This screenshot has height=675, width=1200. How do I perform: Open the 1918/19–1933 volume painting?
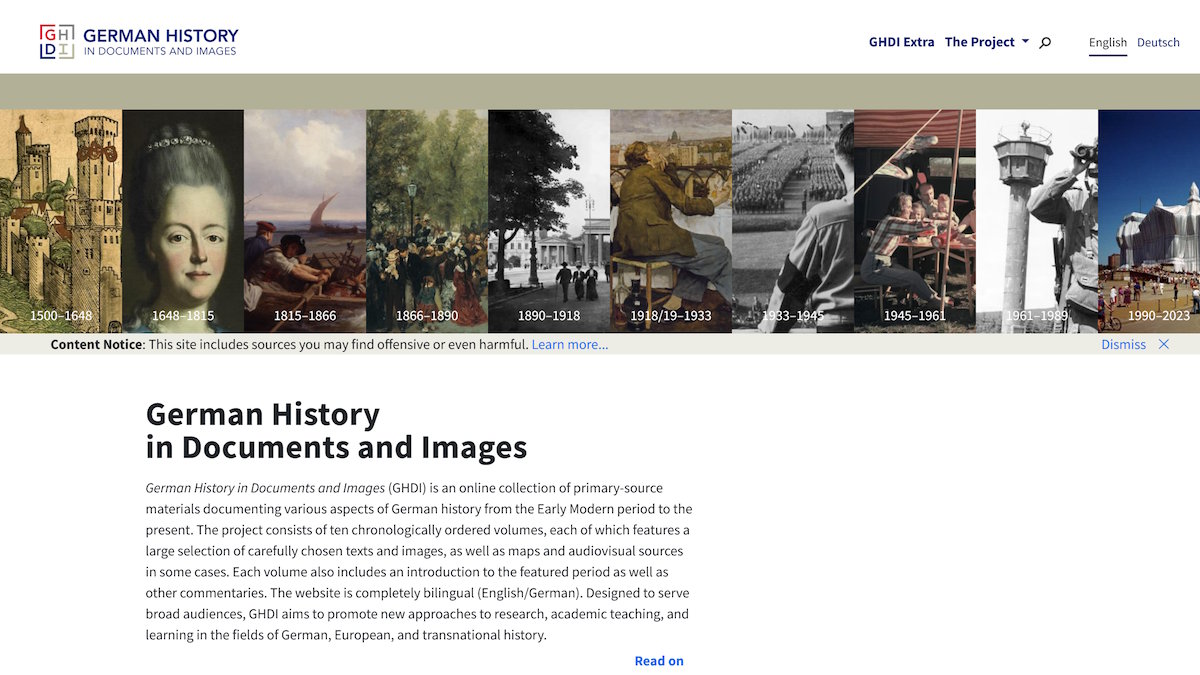[671, 221]
